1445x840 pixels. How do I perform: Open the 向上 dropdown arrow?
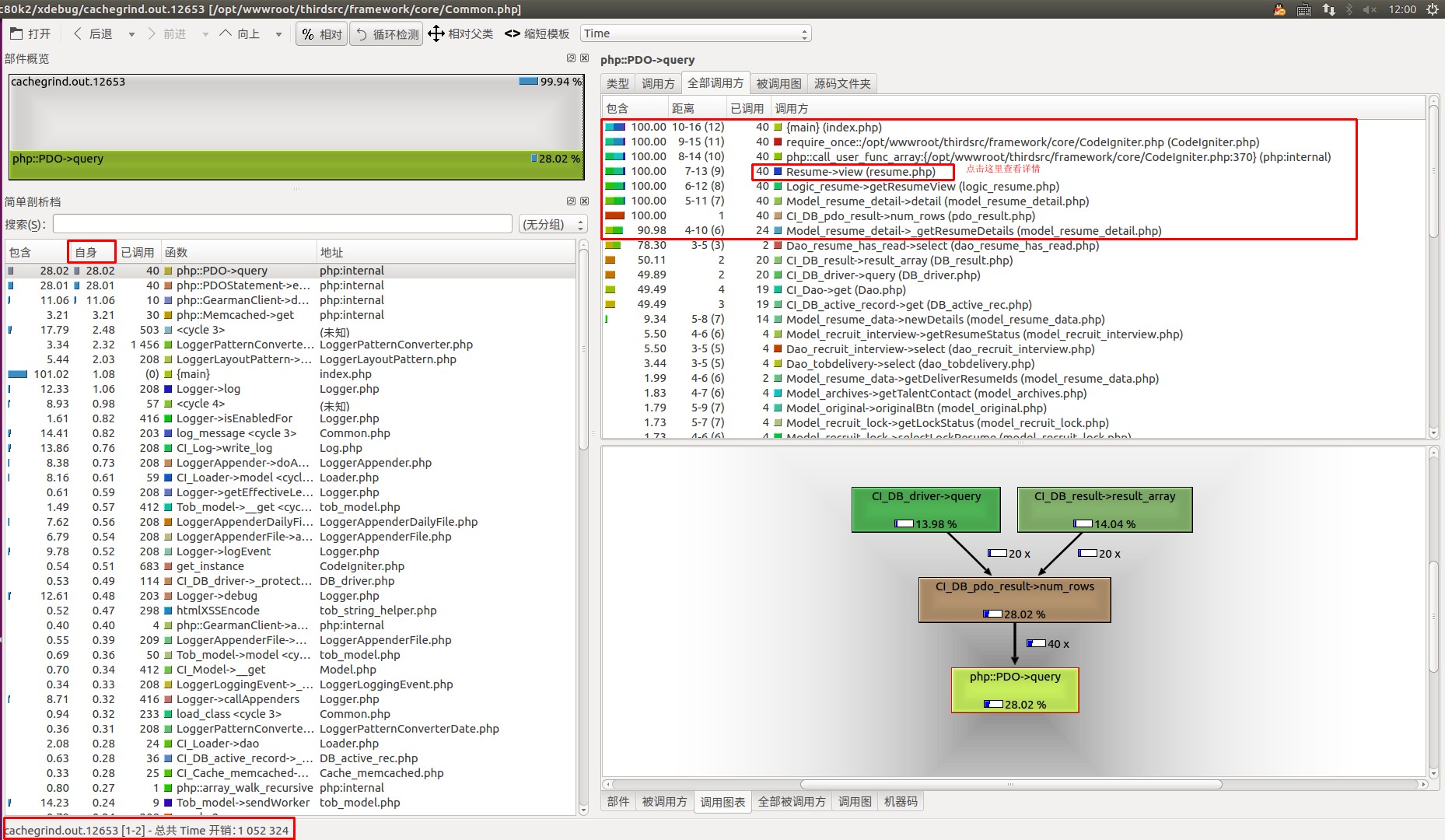point(278,34)
